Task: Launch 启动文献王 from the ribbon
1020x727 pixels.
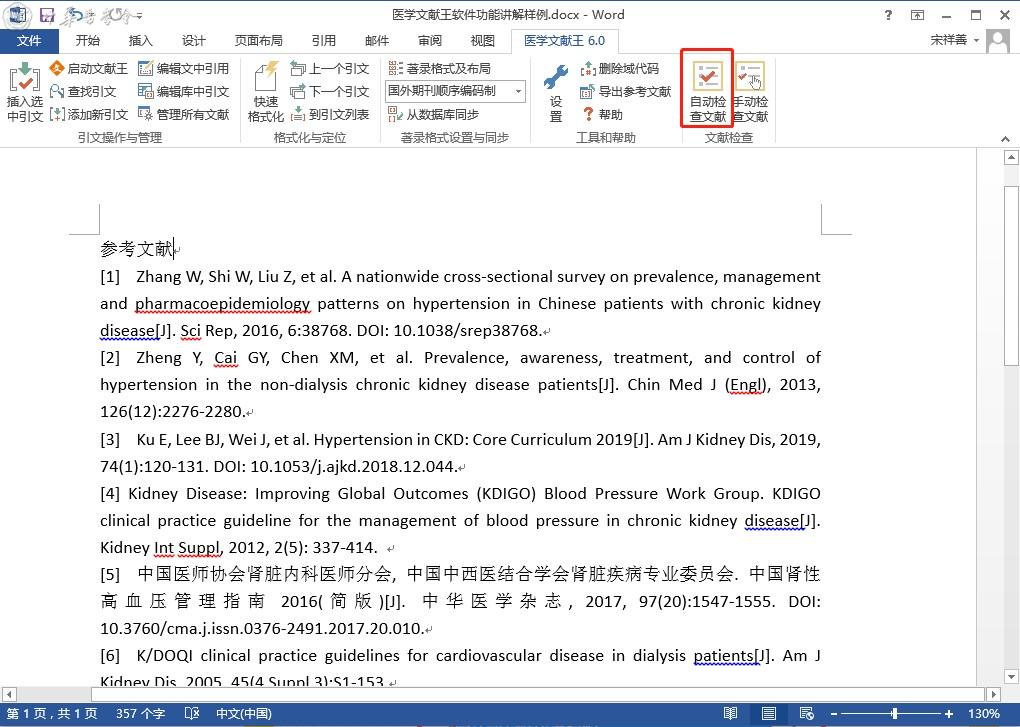Action: point(88,69)
